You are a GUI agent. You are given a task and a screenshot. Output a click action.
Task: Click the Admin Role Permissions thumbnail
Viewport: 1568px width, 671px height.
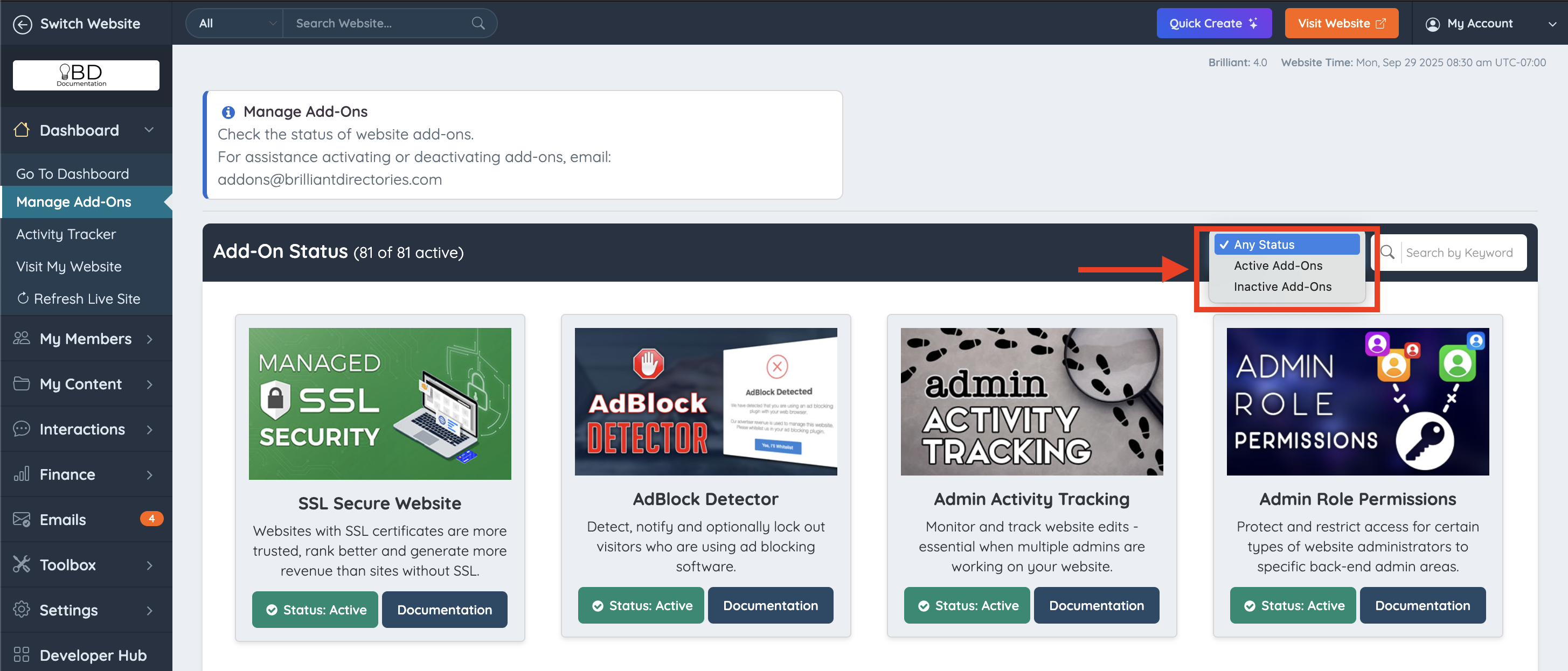[x=1357, y=402]
